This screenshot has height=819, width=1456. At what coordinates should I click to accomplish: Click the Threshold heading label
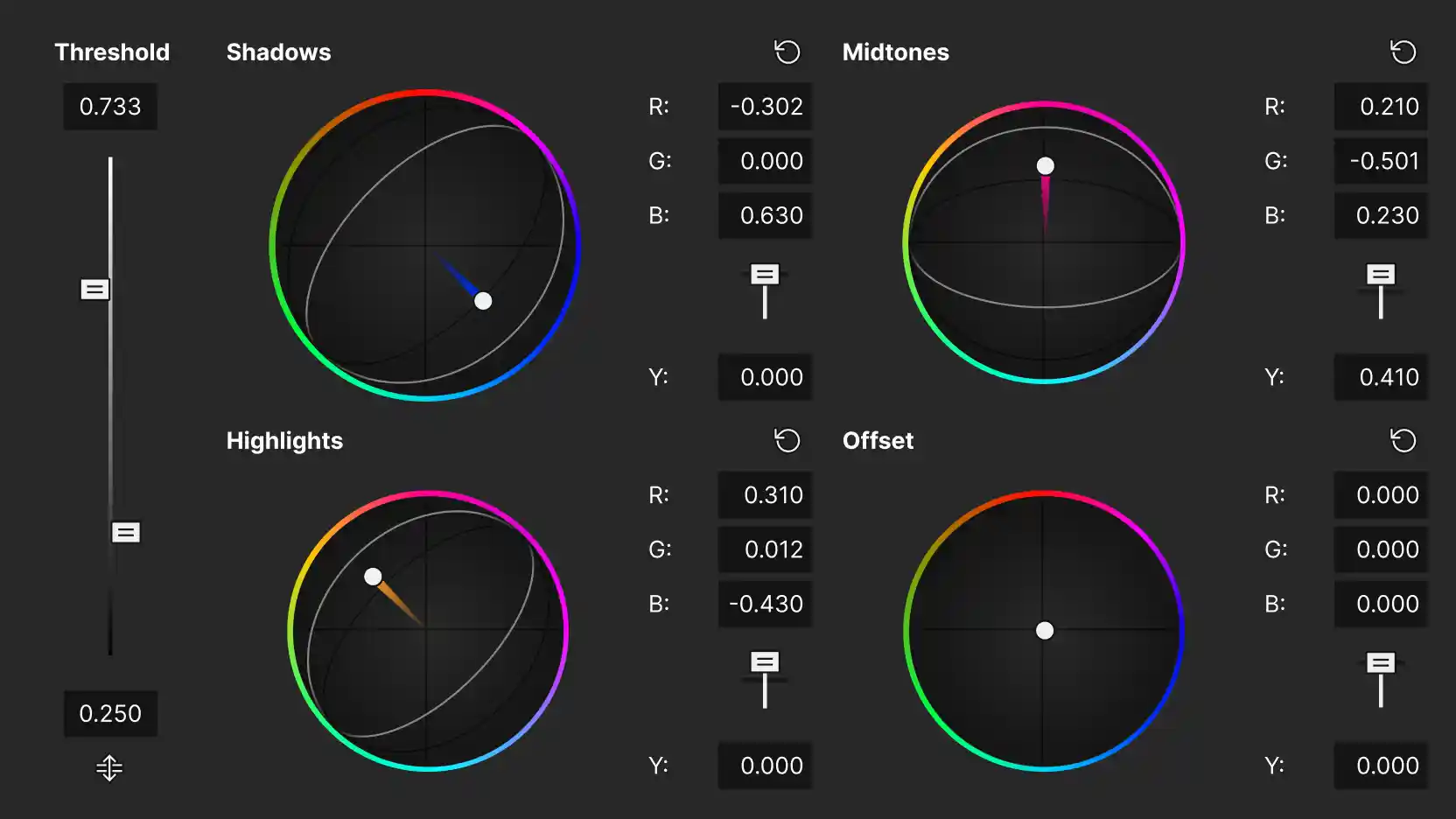point(112,52)
